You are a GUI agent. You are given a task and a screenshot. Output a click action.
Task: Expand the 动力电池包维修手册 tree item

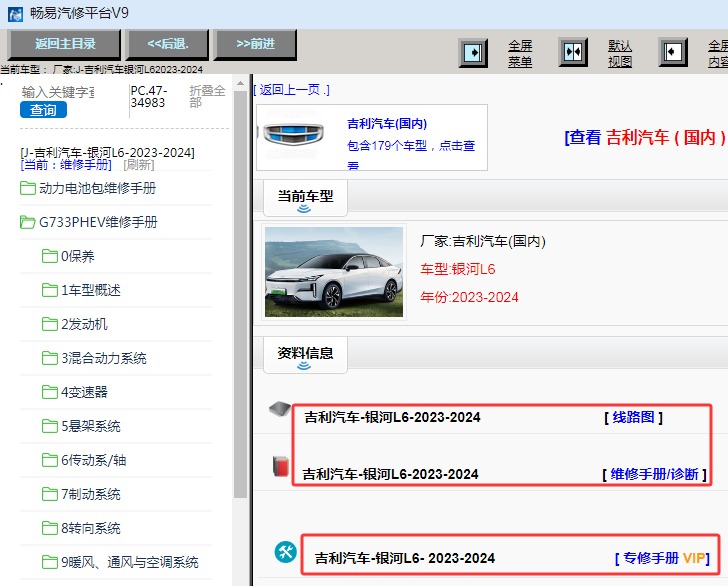point(98,188)
